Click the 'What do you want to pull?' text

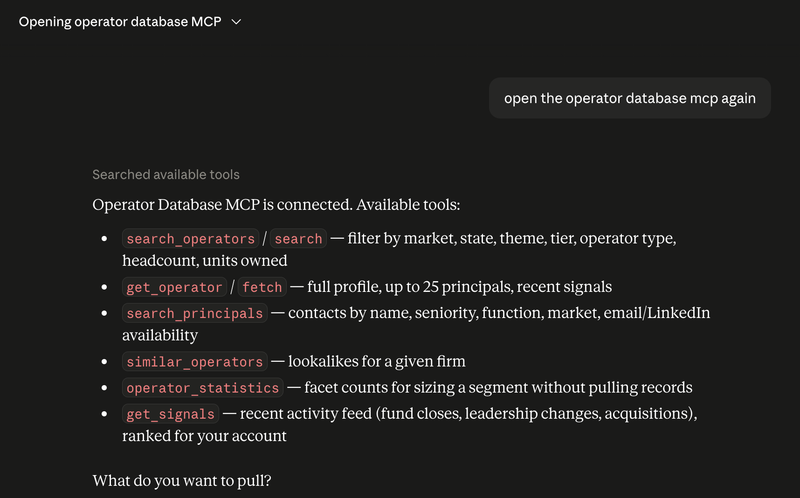182,481
